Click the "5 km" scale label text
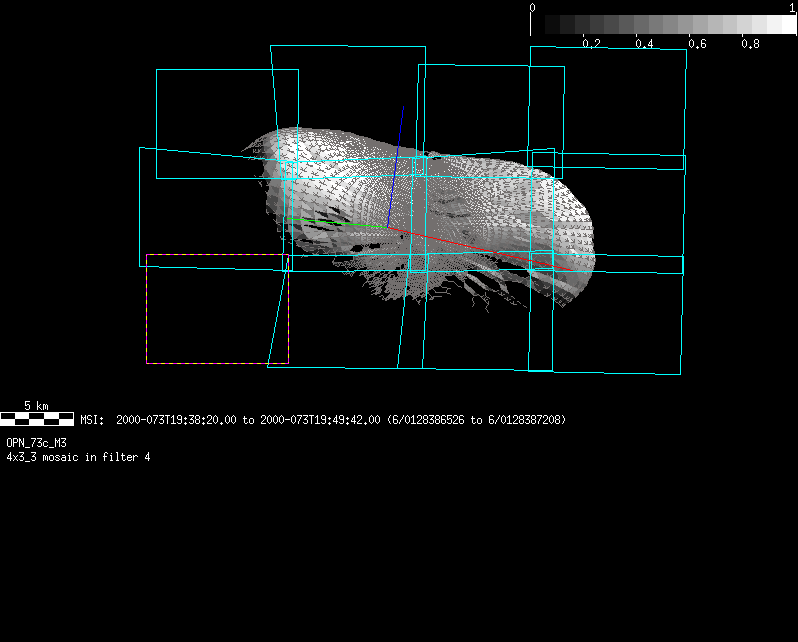Viewport: 798px width, 642px height. click(36, 406)
